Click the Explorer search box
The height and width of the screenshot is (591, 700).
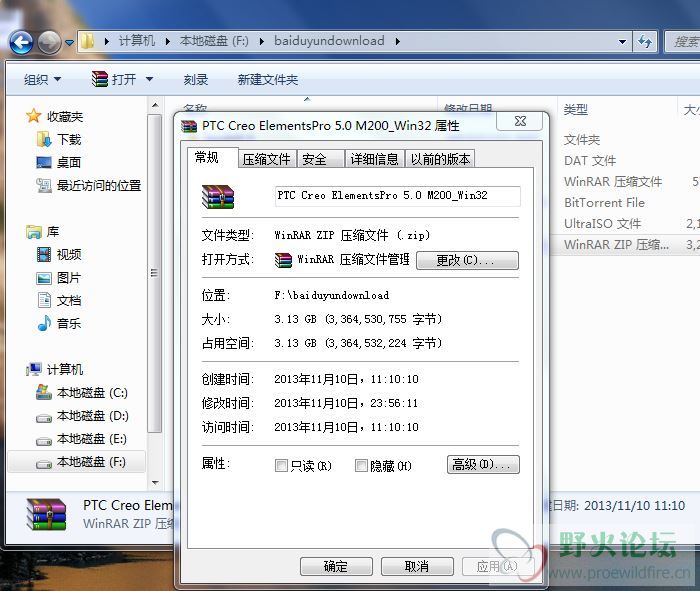pyautogui.click(x=682, y=42)
